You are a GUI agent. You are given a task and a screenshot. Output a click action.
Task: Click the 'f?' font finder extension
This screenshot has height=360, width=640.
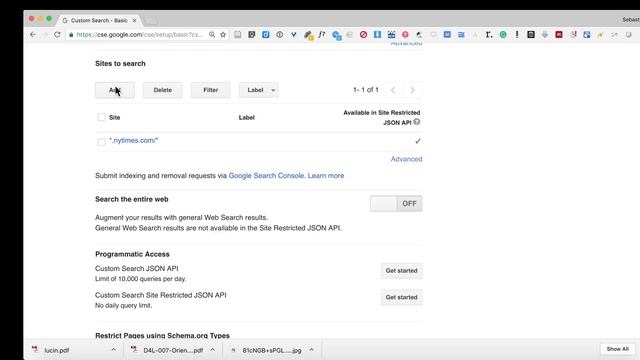point(322,35)
